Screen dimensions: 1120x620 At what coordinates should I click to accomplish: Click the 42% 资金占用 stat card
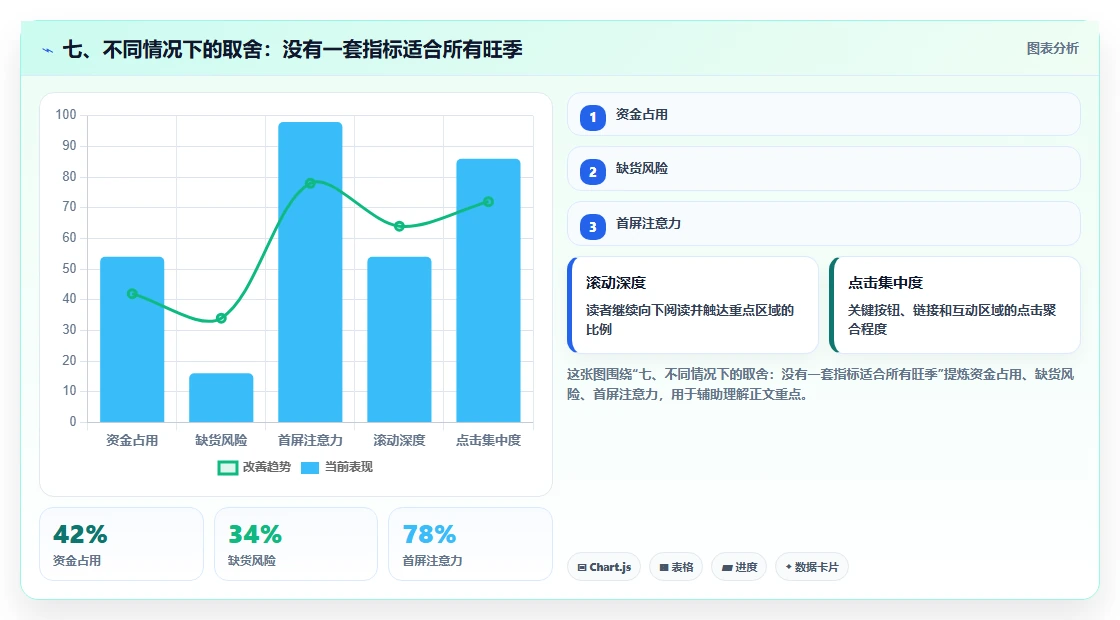click(x=121, y=544)
